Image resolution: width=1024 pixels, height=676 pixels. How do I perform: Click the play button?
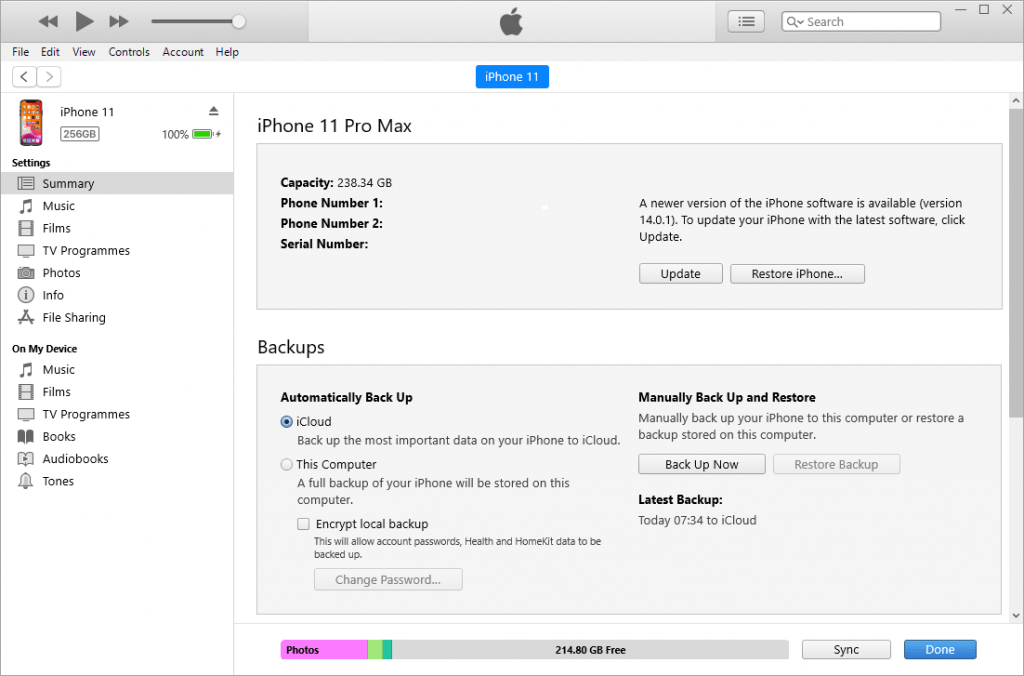tap(84, 21)
